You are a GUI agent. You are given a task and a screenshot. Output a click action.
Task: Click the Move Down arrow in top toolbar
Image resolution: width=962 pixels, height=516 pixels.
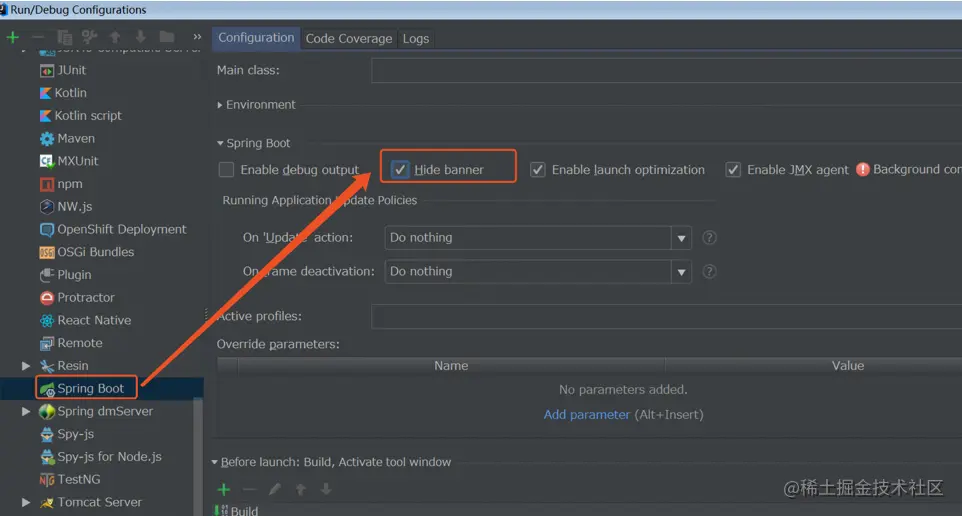click(140, 37)
